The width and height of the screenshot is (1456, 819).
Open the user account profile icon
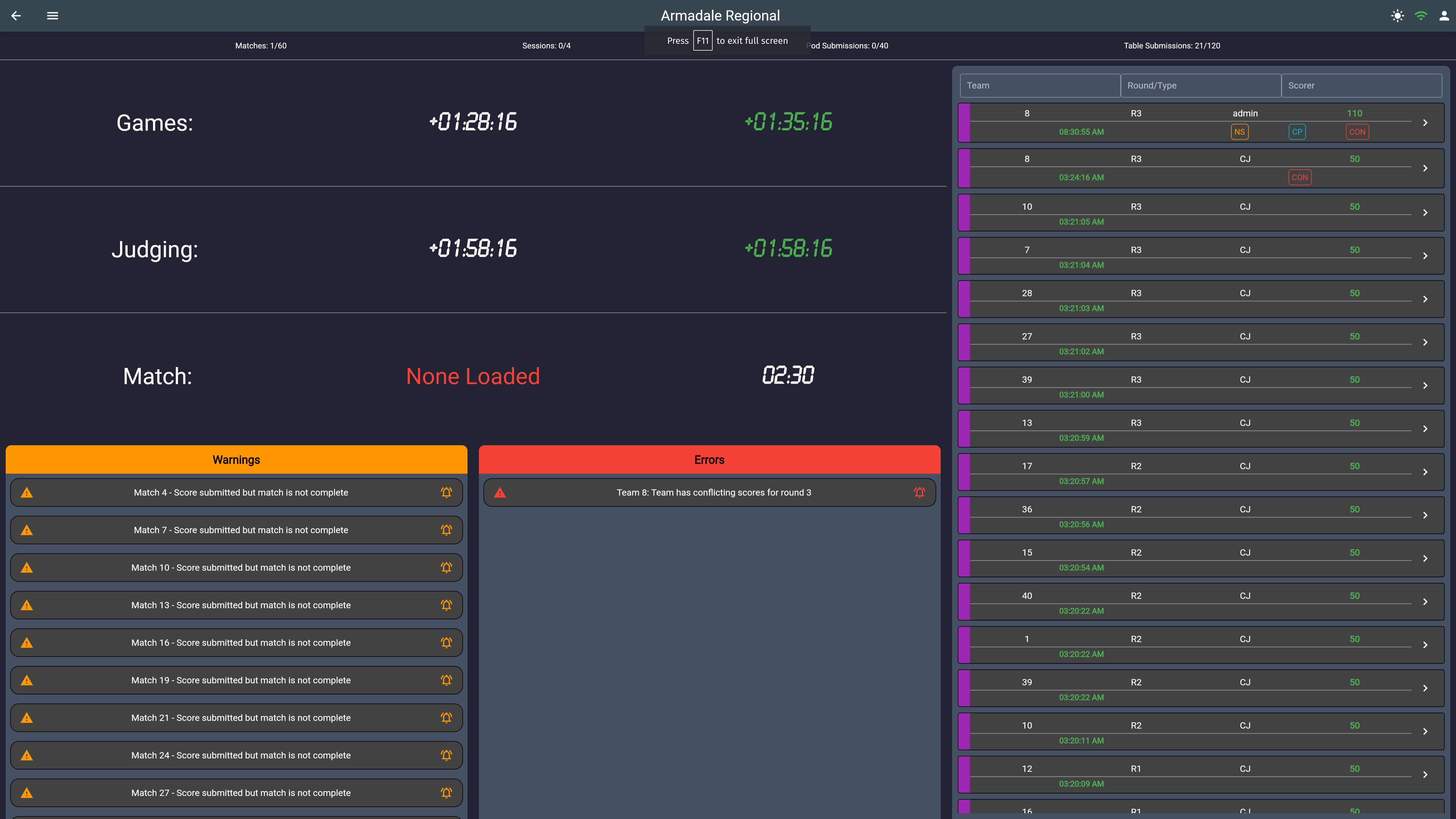pyautogui.click(x=1443, y=16)
